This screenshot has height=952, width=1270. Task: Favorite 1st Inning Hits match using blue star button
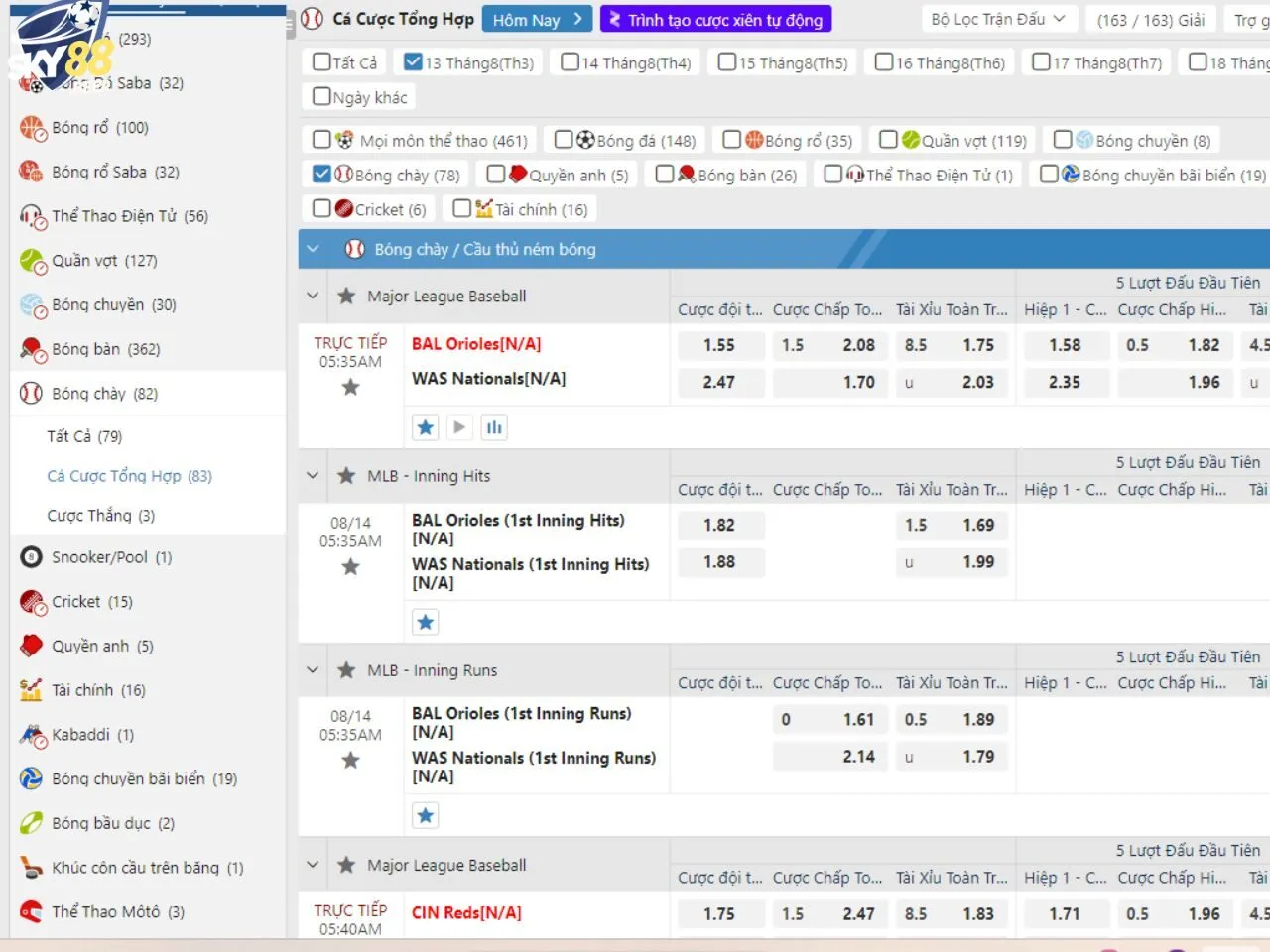[426, 622]
